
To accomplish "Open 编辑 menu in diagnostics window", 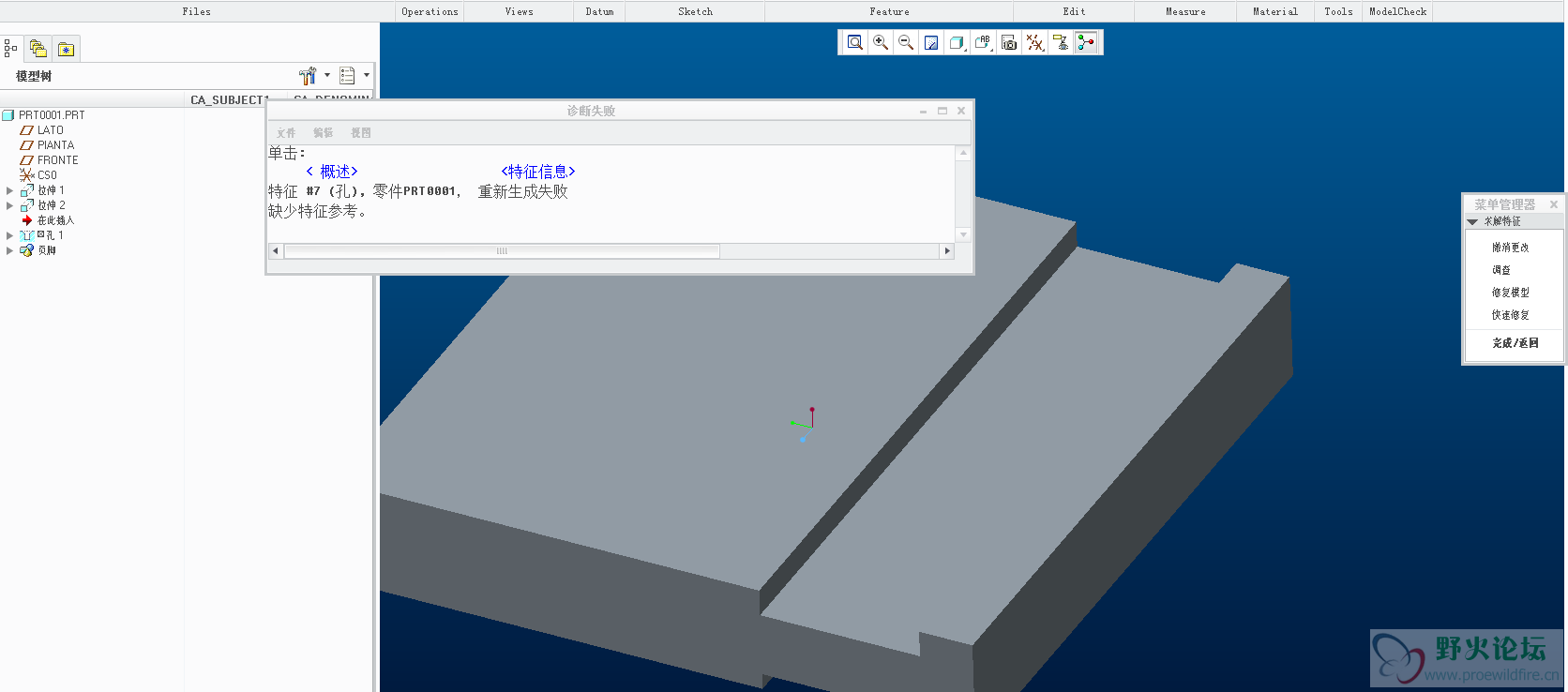I will coord(324,133).
